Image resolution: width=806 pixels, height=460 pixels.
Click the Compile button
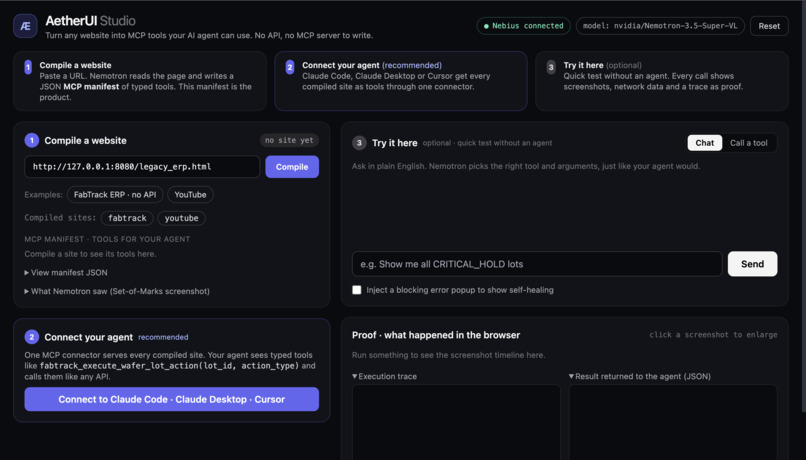pos(292,167)
